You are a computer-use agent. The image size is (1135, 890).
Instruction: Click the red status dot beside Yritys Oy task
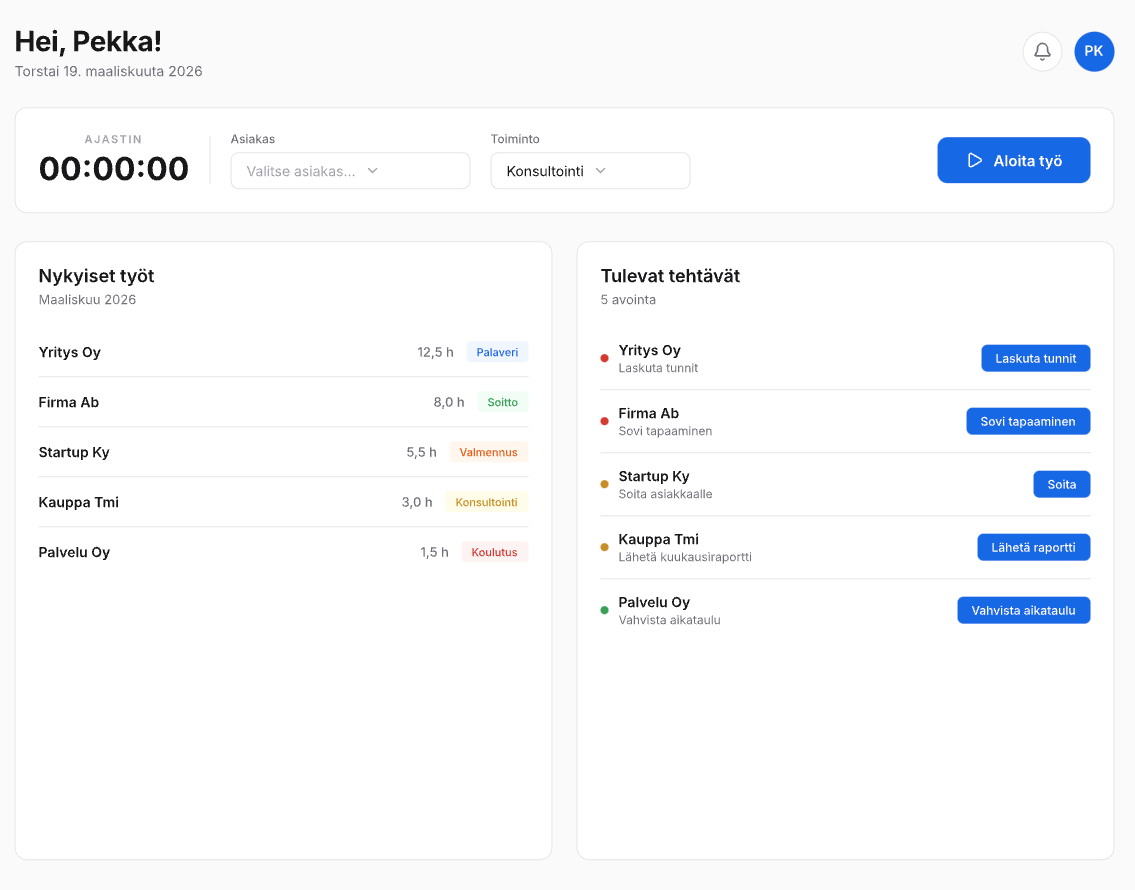point(604,358)
